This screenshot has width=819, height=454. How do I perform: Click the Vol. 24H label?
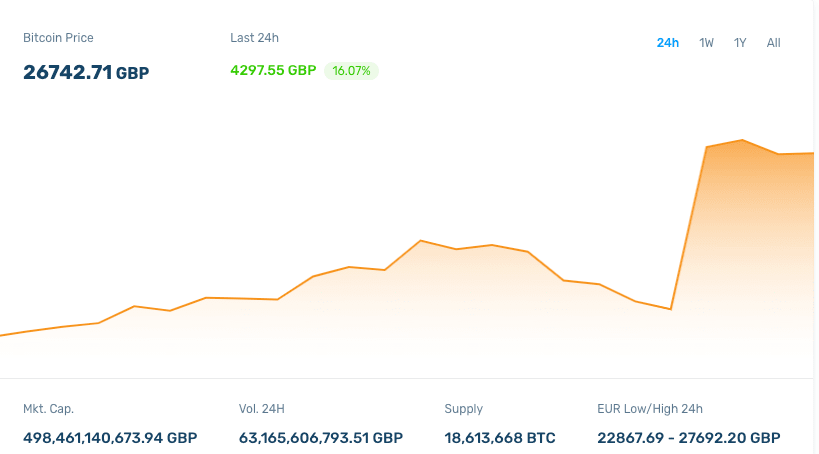(262, 409)
